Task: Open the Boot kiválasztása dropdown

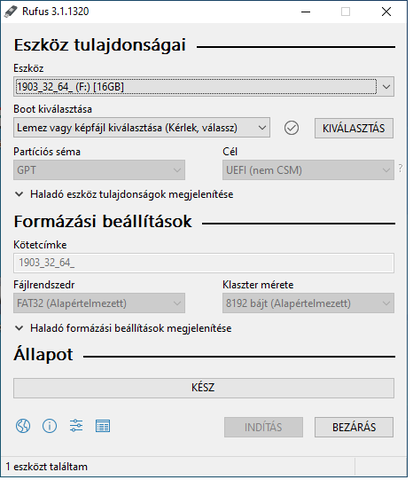Action: tap(142, 128)
